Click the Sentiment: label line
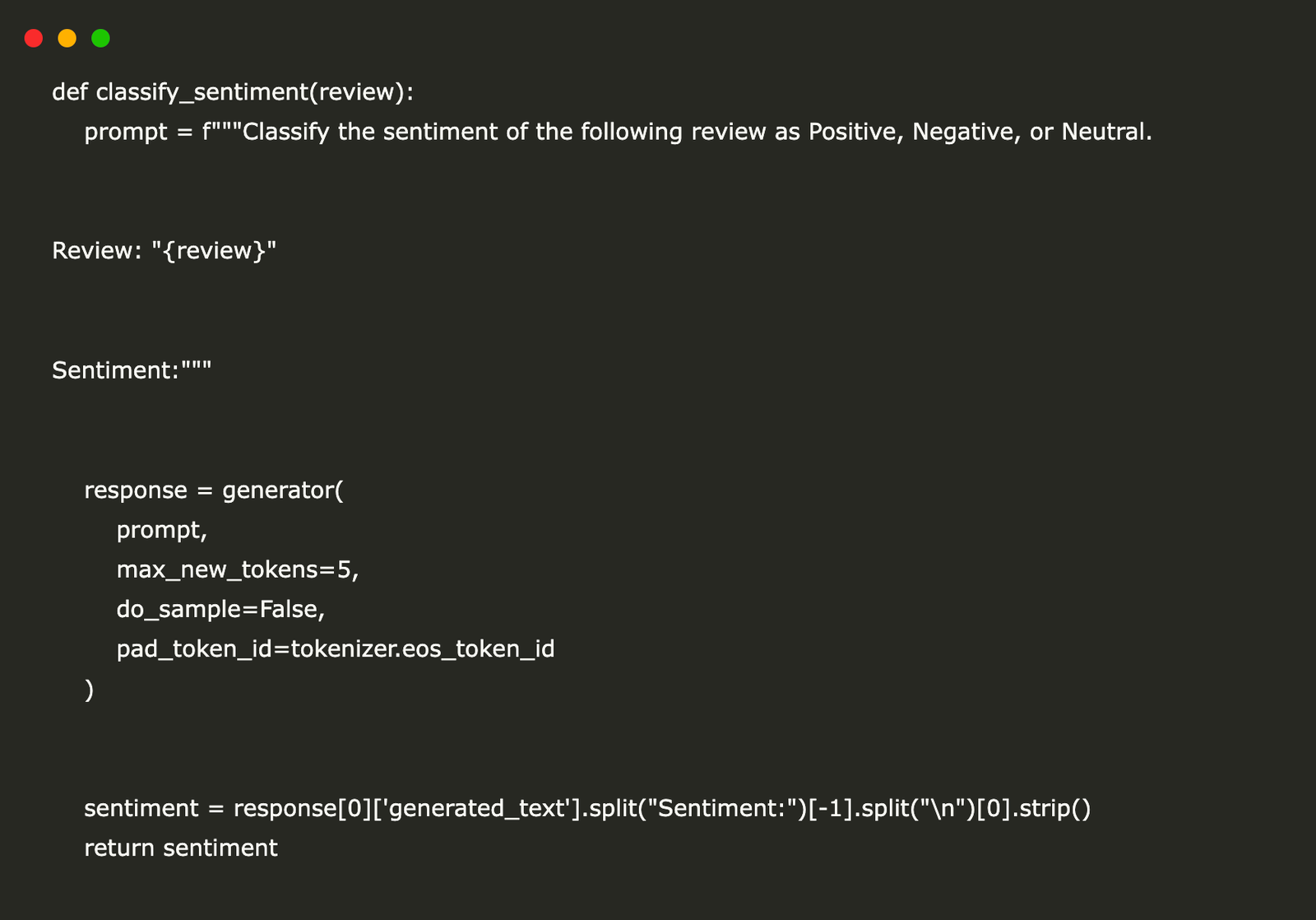1316x920 pixels. tap(115, 370)
